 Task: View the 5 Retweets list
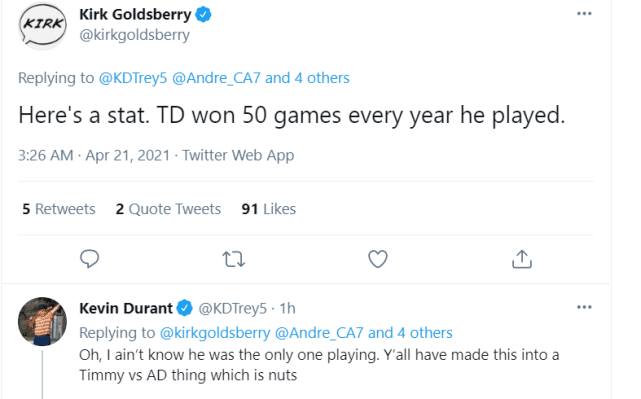[58, 209]
